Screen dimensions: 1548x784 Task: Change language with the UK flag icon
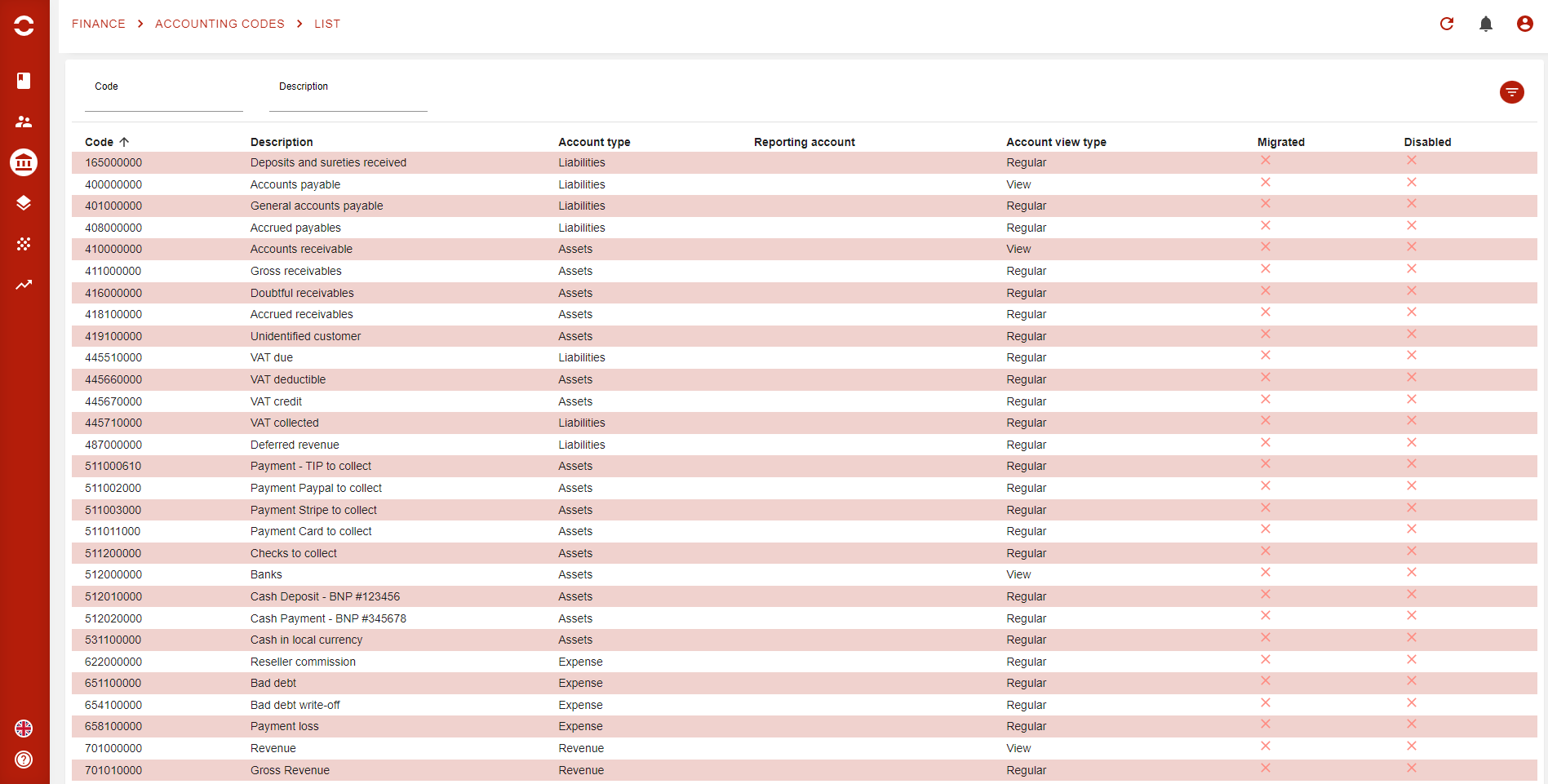(24, 729)
